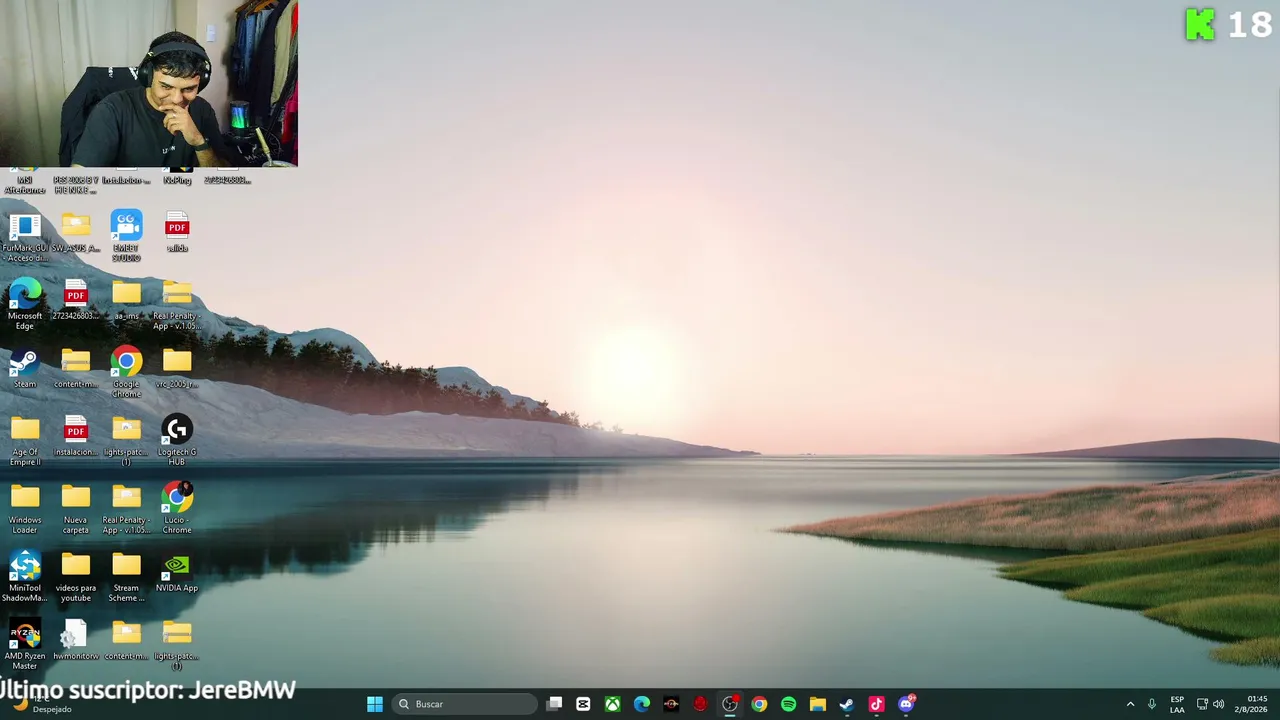Open Microsoft Edge from the taskbar
The image size is (1280, 720).
click(642, 704)
